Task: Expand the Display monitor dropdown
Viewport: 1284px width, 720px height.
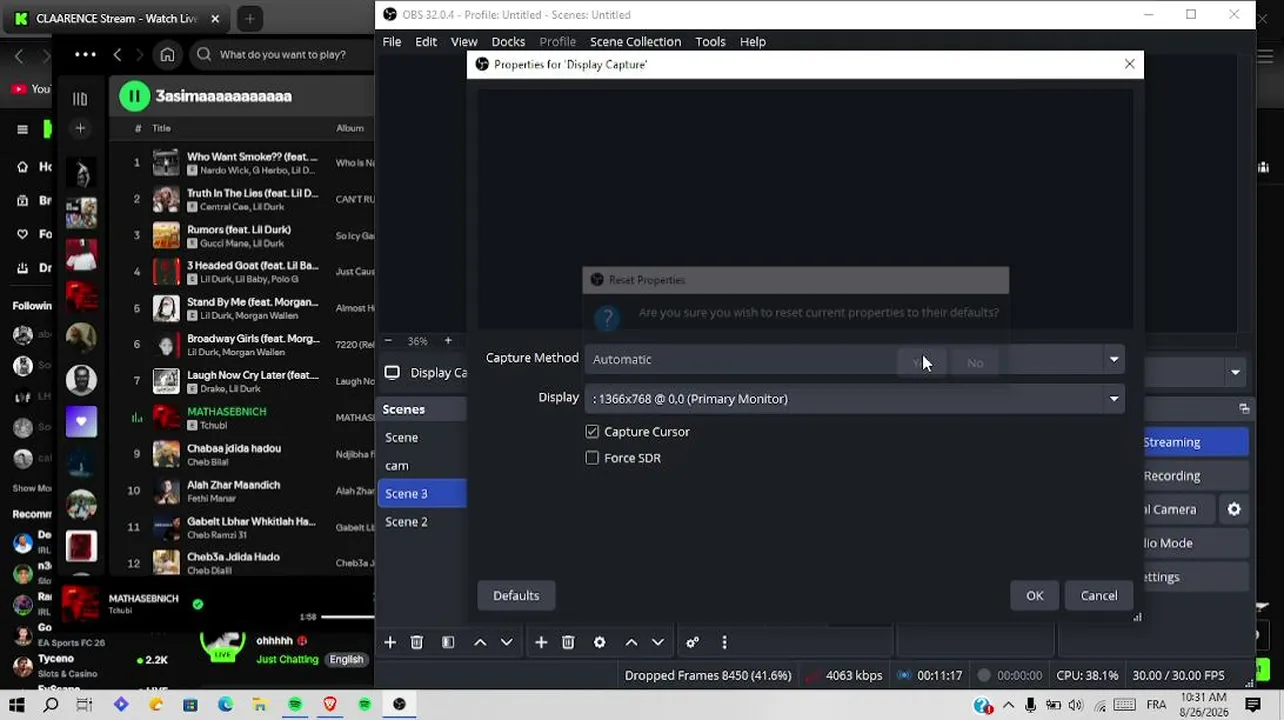Action: pos(855,399)
